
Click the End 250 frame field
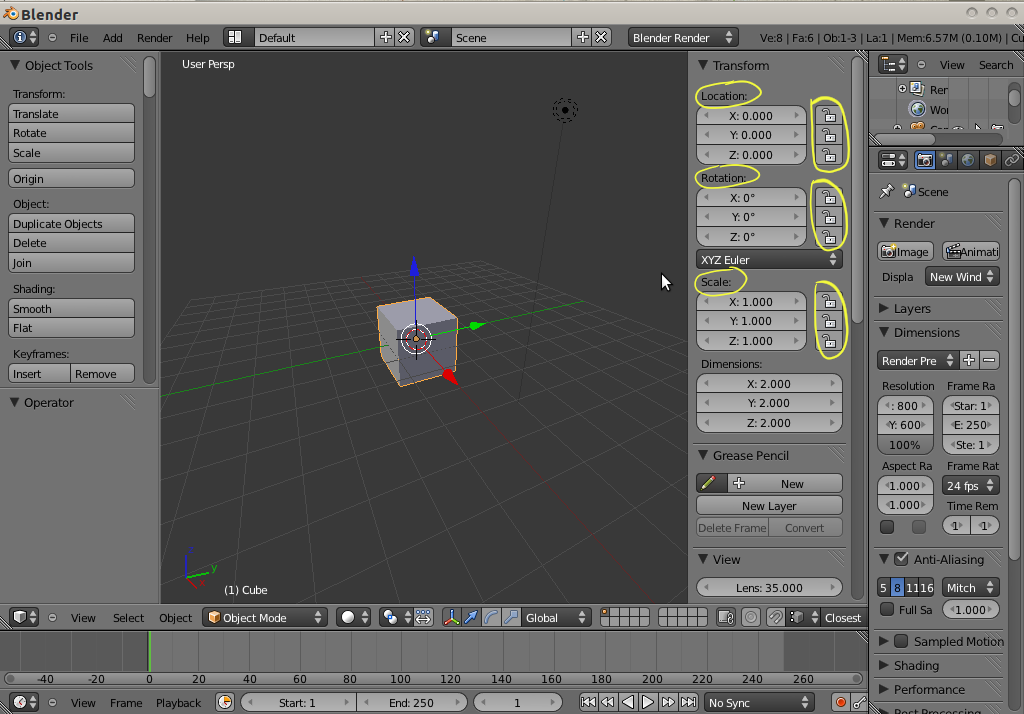click(x=412, y=702)
